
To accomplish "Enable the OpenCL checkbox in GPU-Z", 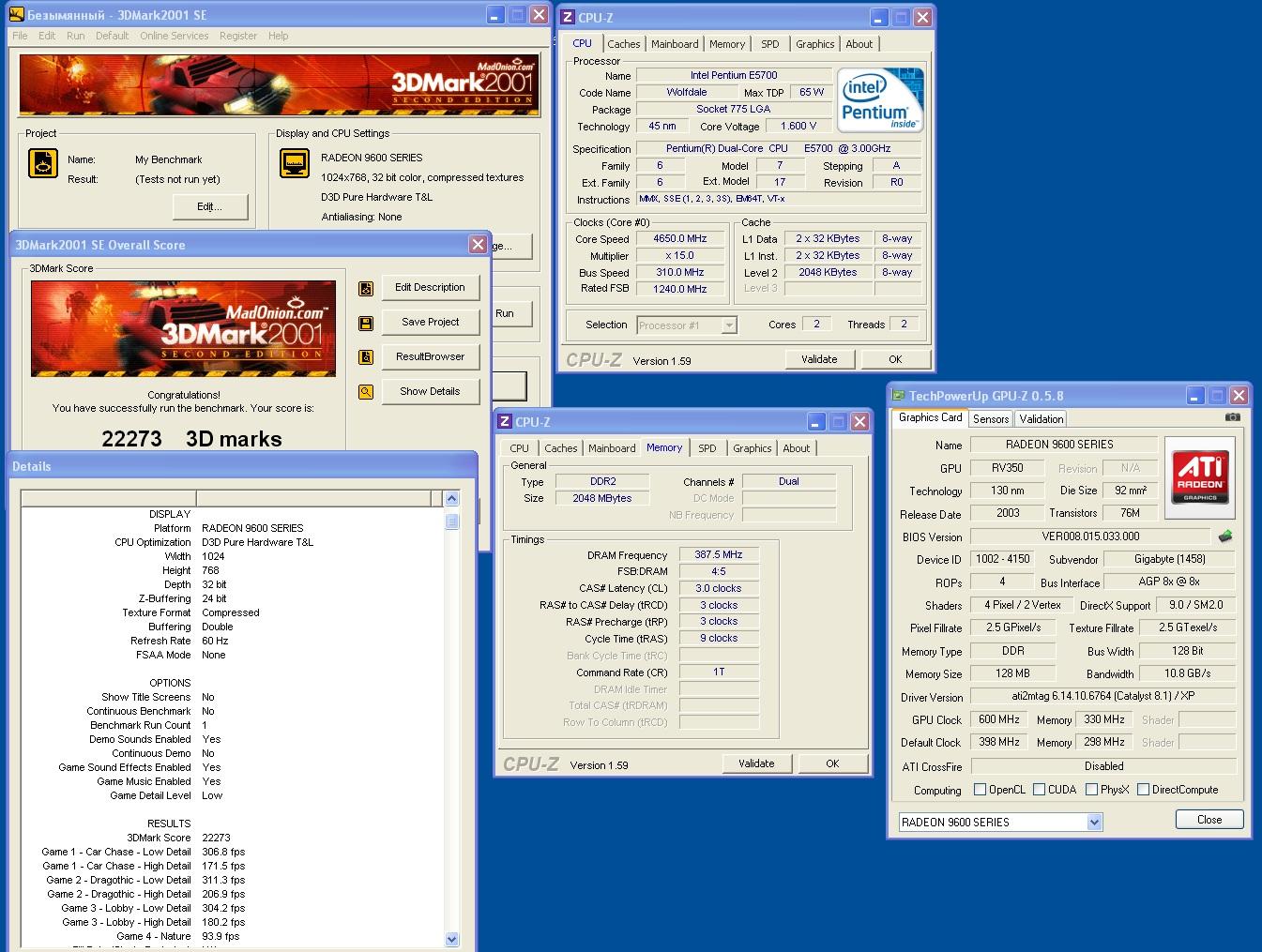I will click(980, 790).
